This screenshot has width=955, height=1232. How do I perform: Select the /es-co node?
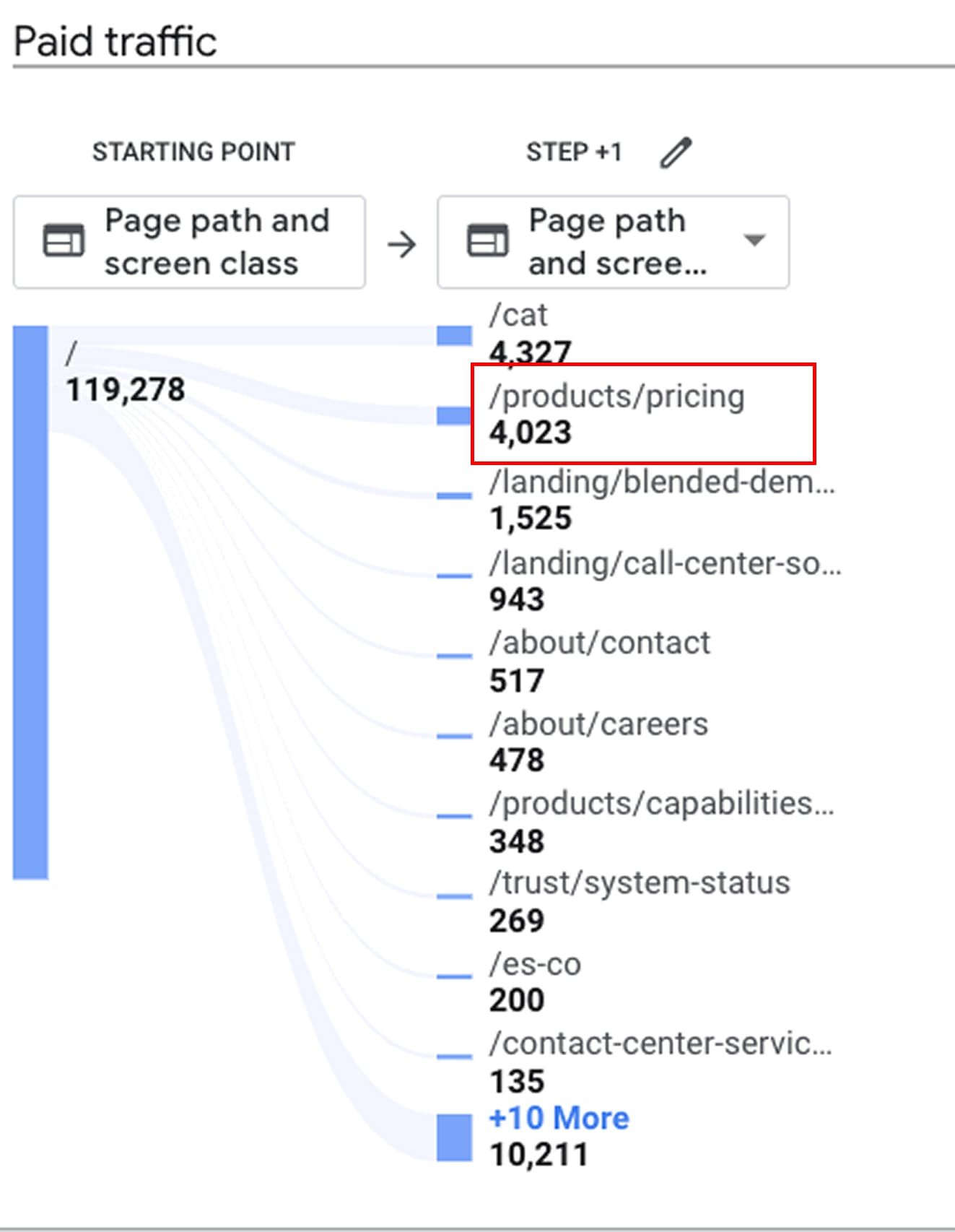[535, 964]
